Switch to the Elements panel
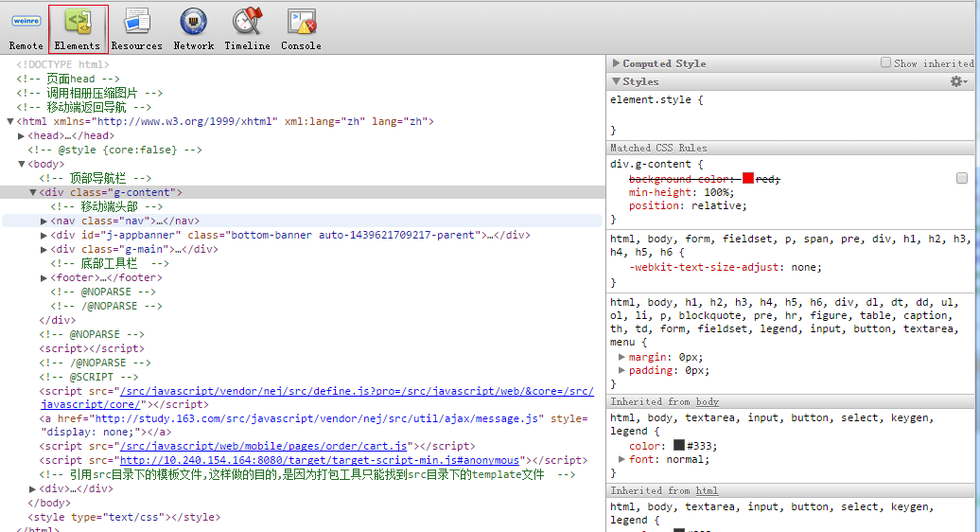 [78, 29]
